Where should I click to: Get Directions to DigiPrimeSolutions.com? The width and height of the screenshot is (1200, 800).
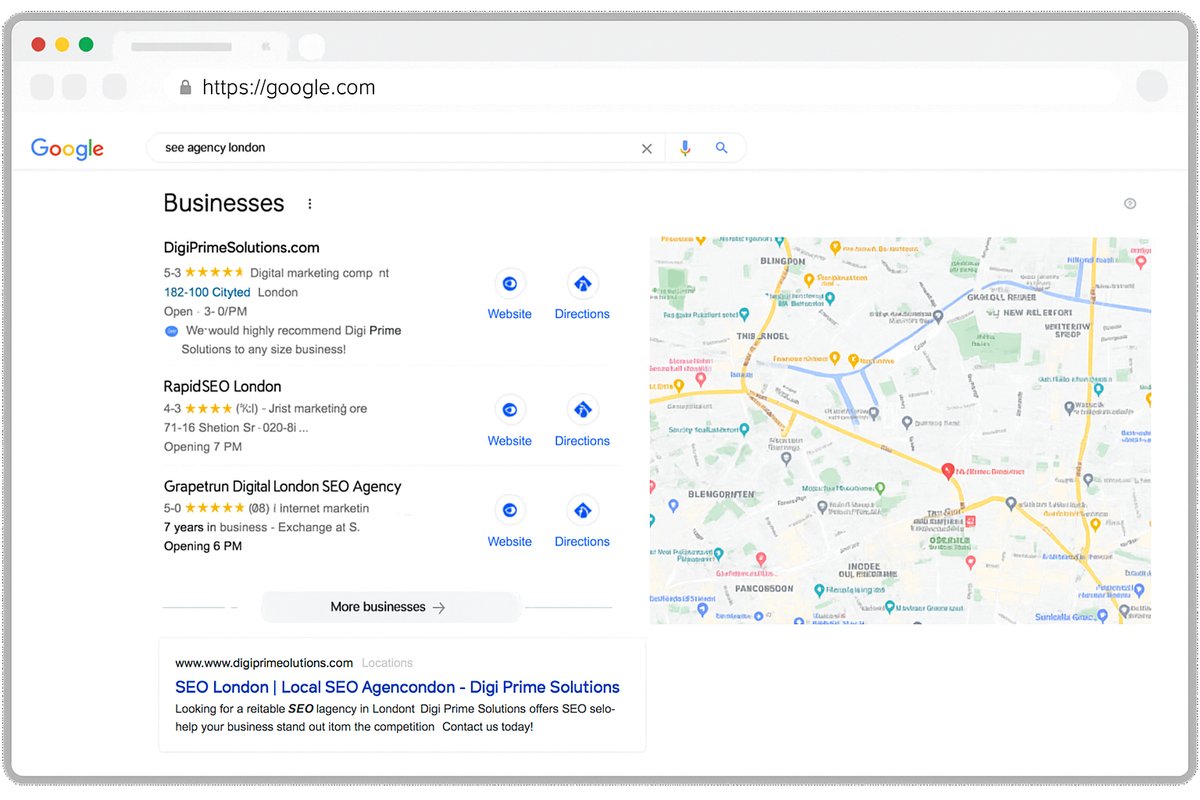click(x=582, y=295)
